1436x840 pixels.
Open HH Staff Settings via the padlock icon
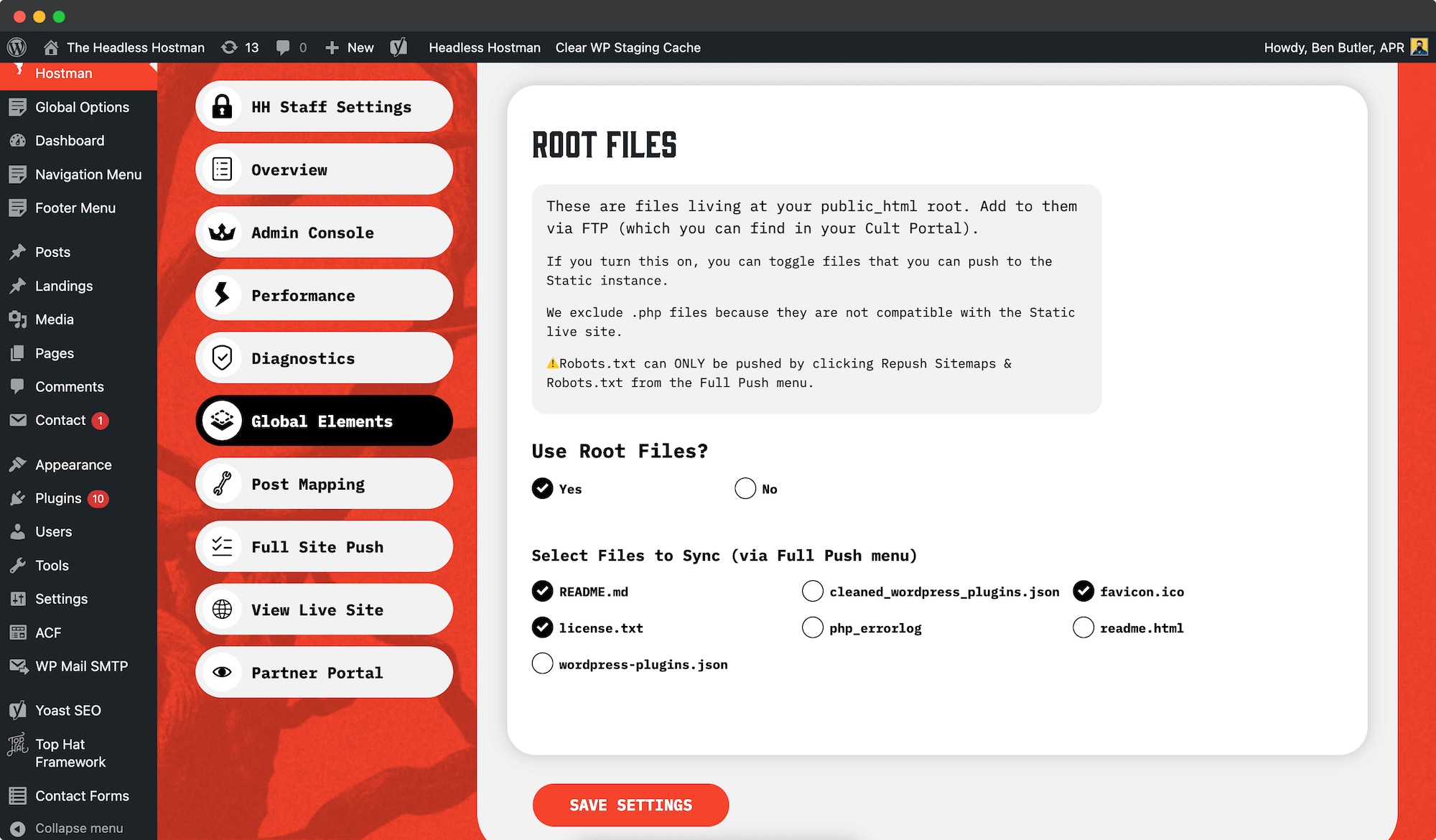click(x=222, y=106)
